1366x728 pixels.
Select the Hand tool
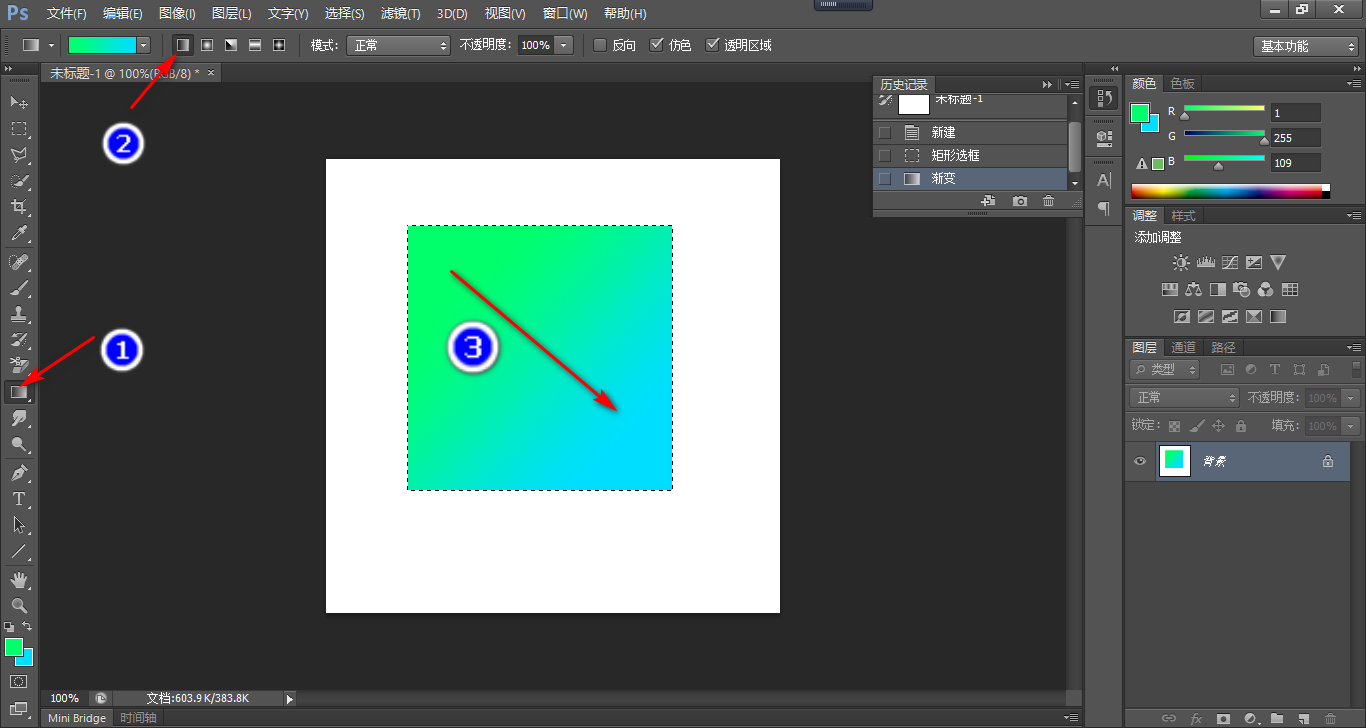[x=19, y=579]
